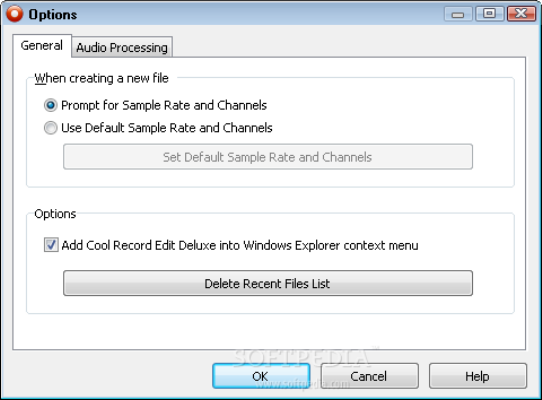Maximize the Options dialog window
The height and width of the screenshot is (400, 542).
(x=489, y=14)
